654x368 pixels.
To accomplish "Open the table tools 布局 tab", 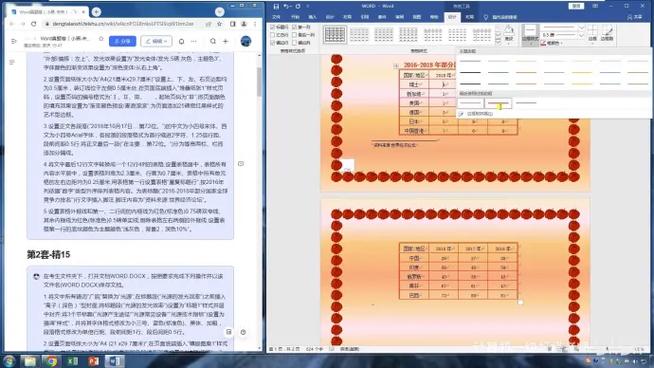I will point(470,17).
